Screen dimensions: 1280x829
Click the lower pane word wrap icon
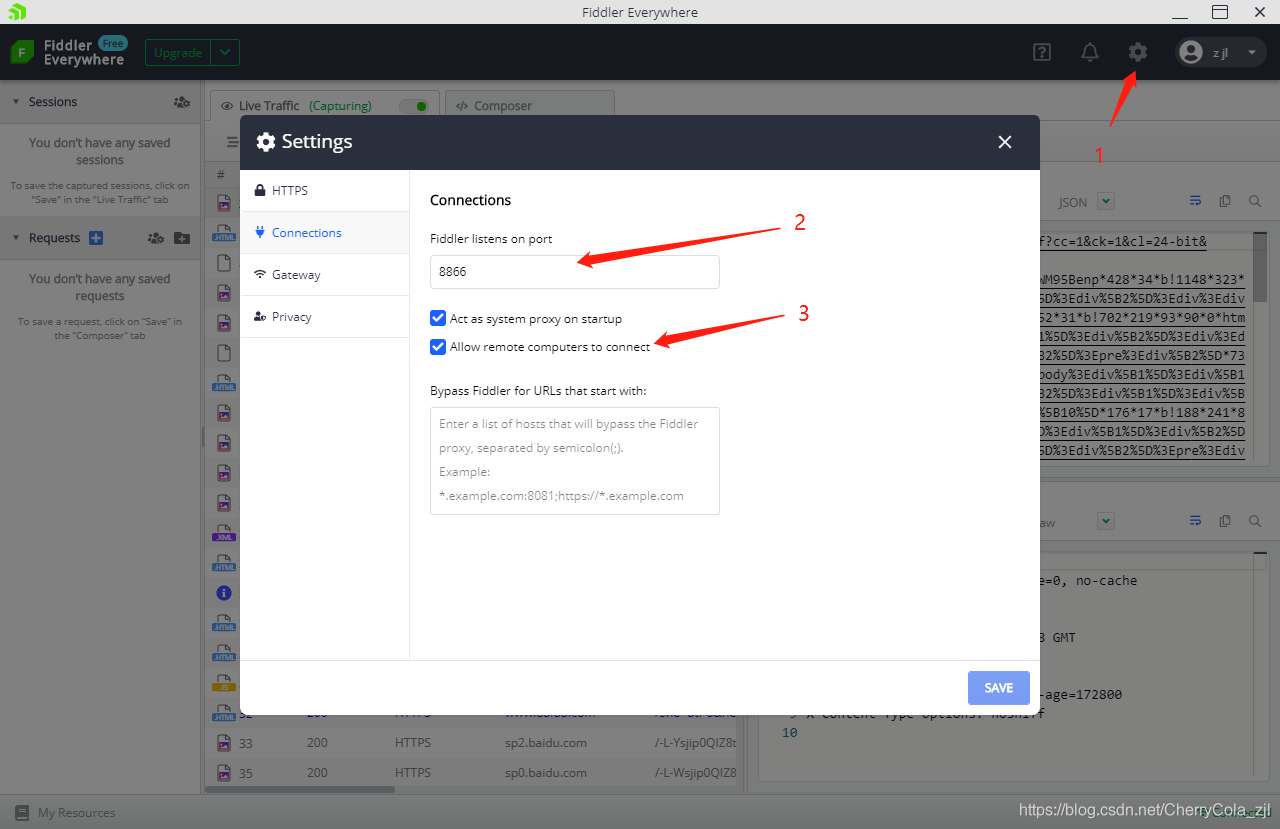[x=1195, y=521]
